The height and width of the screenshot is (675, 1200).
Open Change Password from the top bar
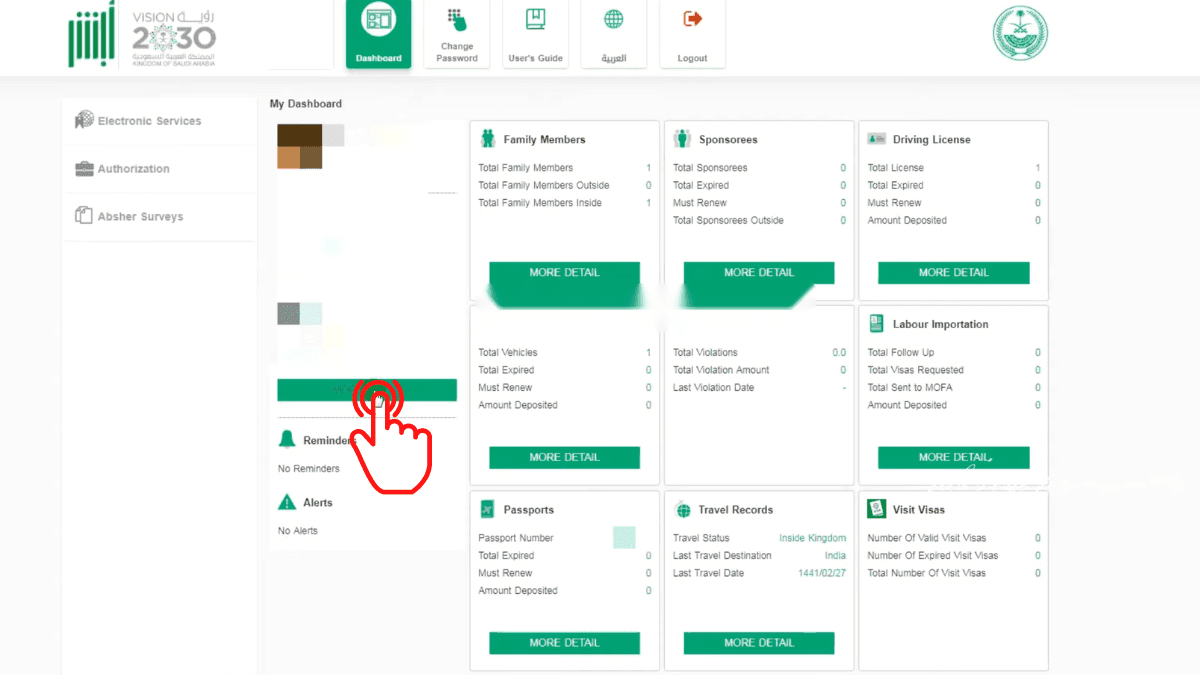[x=457, y=34]
